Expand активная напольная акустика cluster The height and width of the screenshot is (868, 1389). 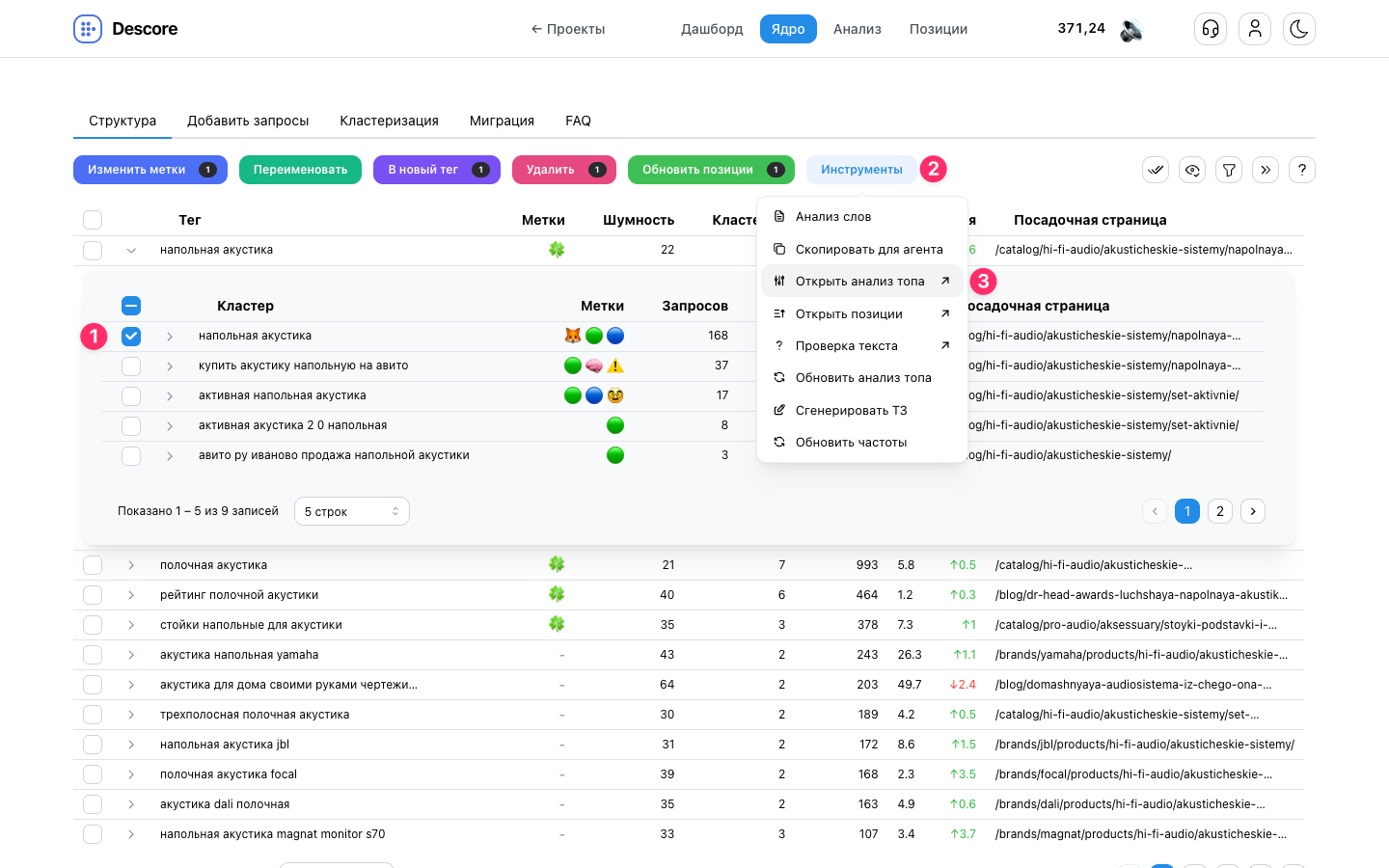coord(170,396)
